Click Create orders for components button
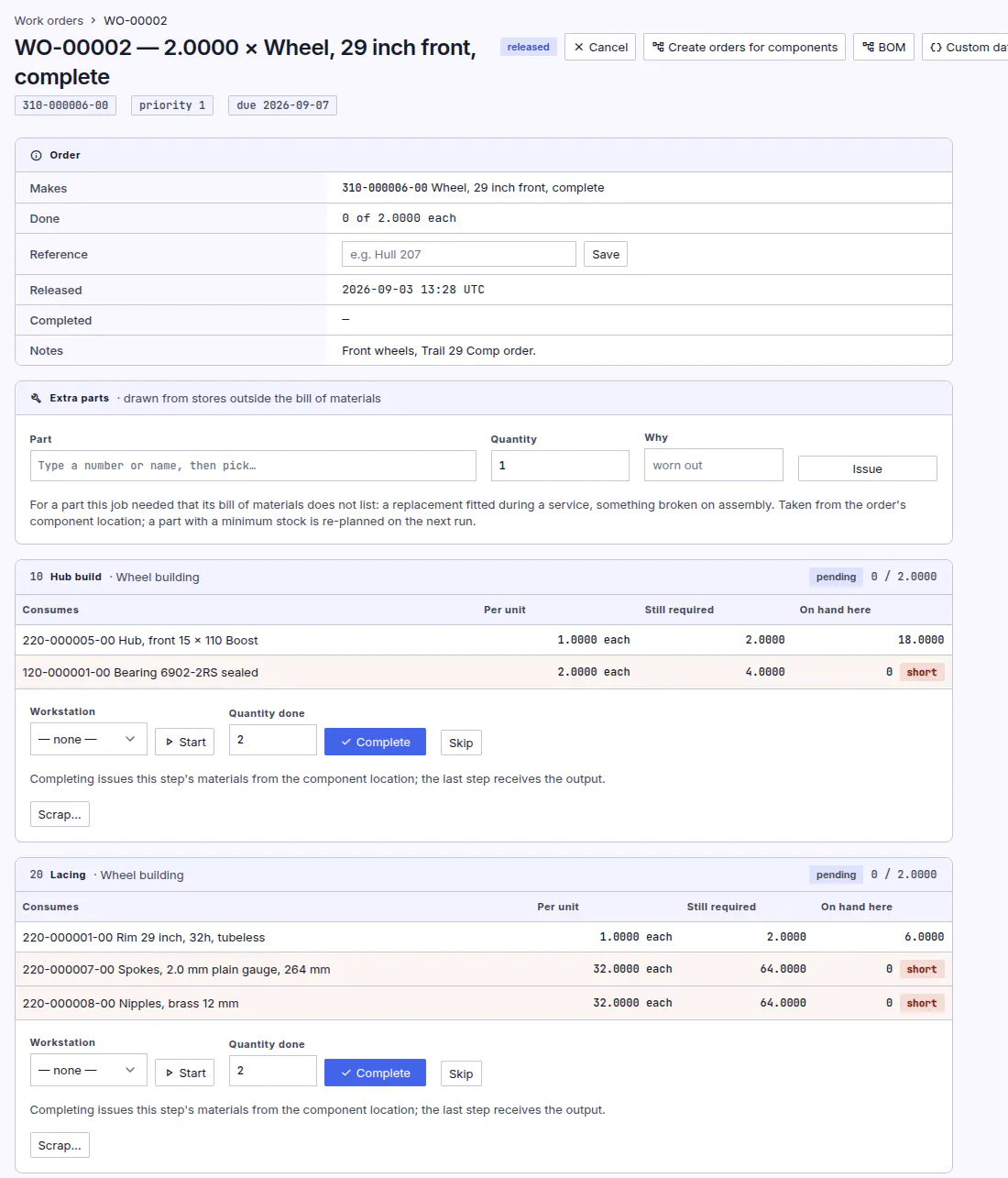This screenshot has width=1008, height=1178. [x=744, y=47]
